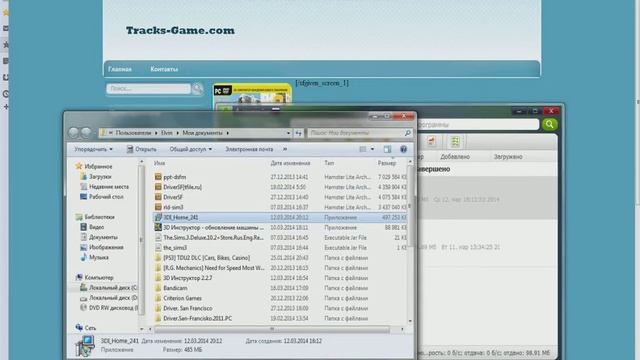Screen dimensions: 640x360
Task: Expand the address bar history dropdown arrow
Action: point(288,133)
